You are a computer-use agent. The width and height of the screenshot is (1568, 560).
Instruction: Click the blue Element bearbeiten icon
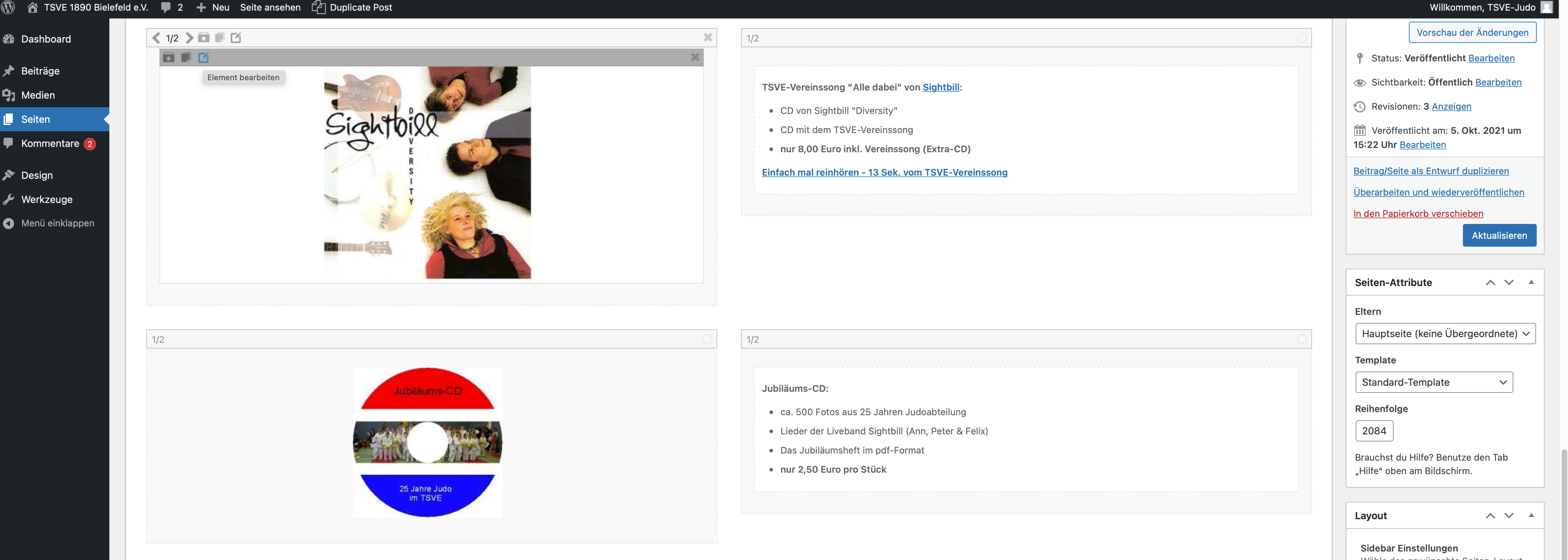coord(204,57)
